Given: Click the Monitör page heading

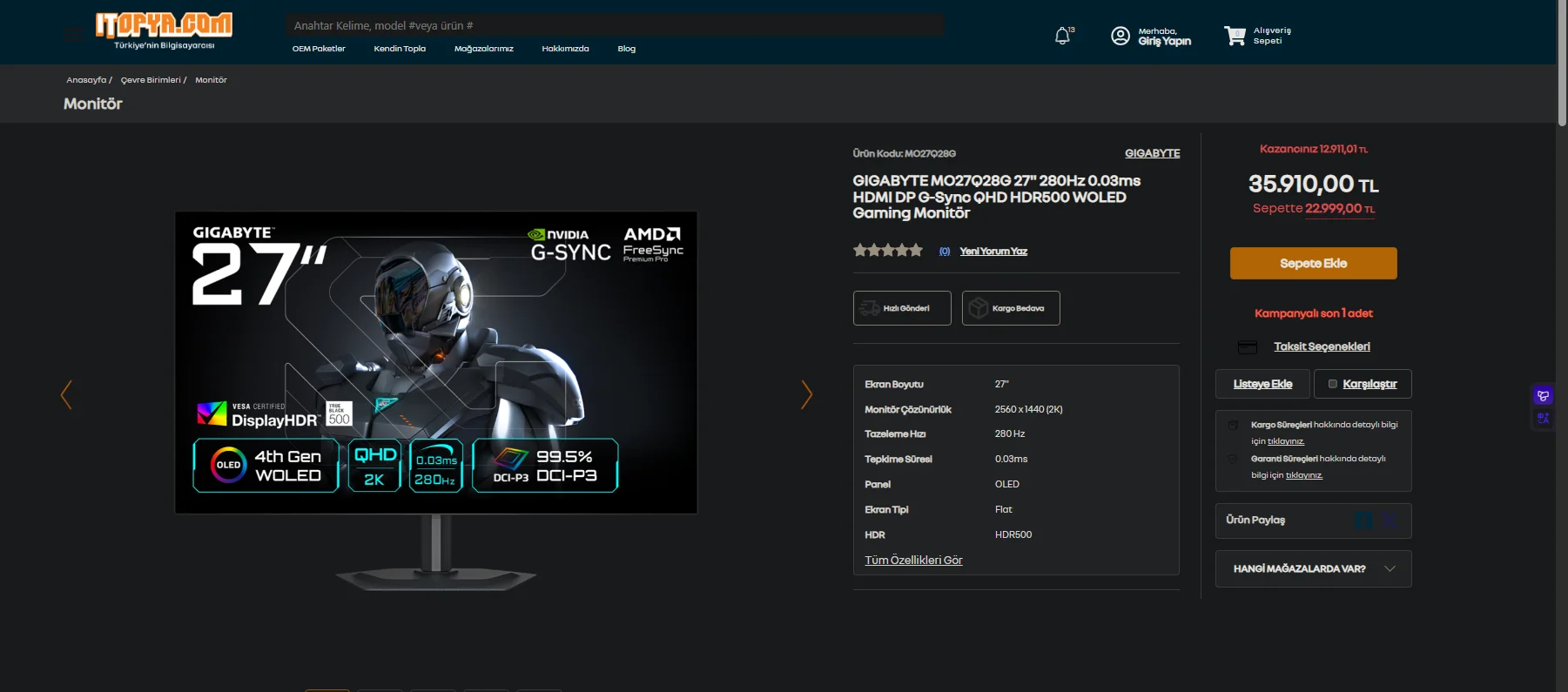Looking at the screenshot, I should [93, 104].
